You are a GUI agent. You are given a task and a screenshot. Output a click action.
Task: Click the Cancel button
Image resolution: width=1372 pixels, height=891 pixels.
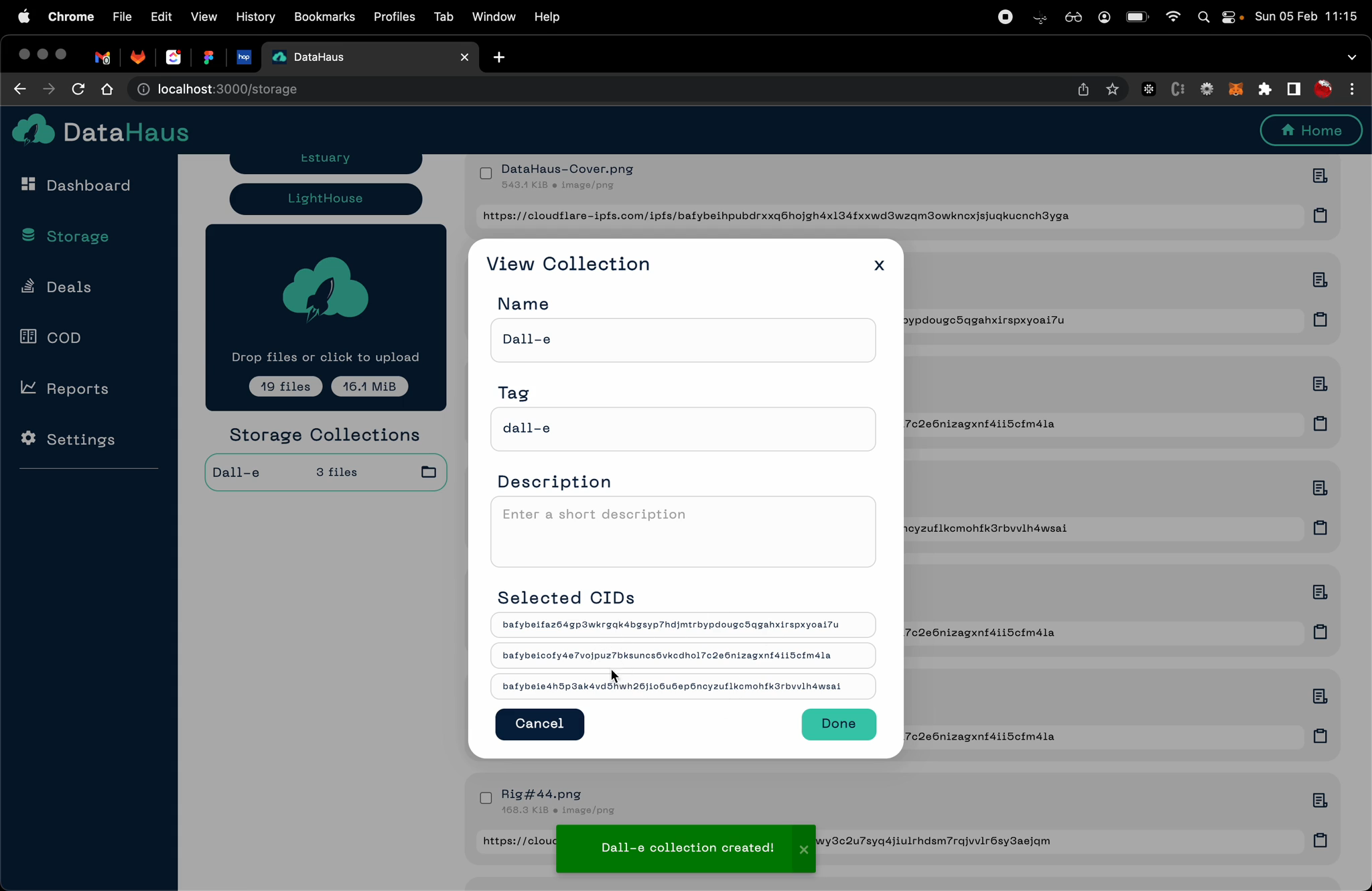point(539,724)
